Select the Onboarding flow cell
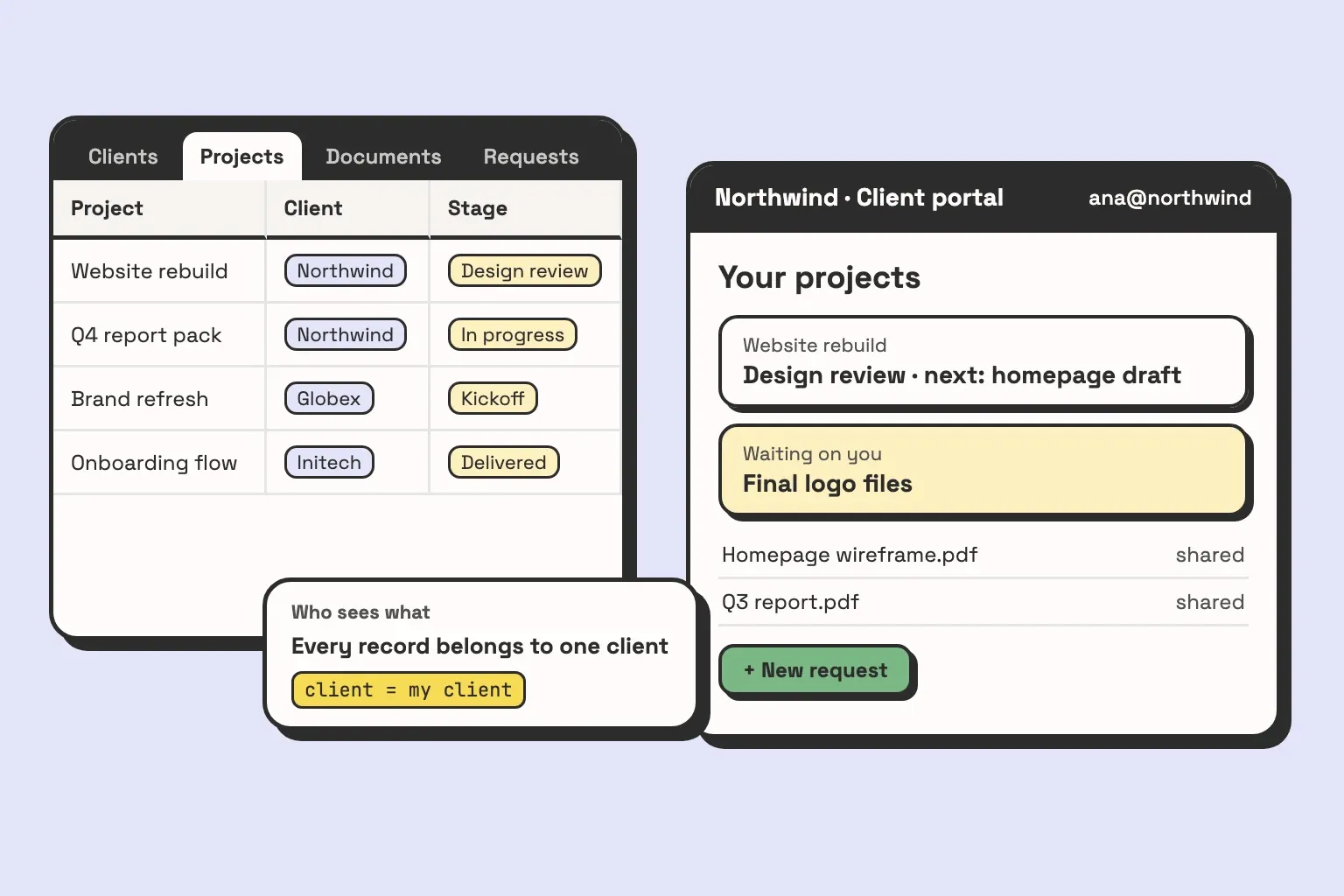Image resolution: width=1344 pixels, height=896 pixels. point(159,463)
